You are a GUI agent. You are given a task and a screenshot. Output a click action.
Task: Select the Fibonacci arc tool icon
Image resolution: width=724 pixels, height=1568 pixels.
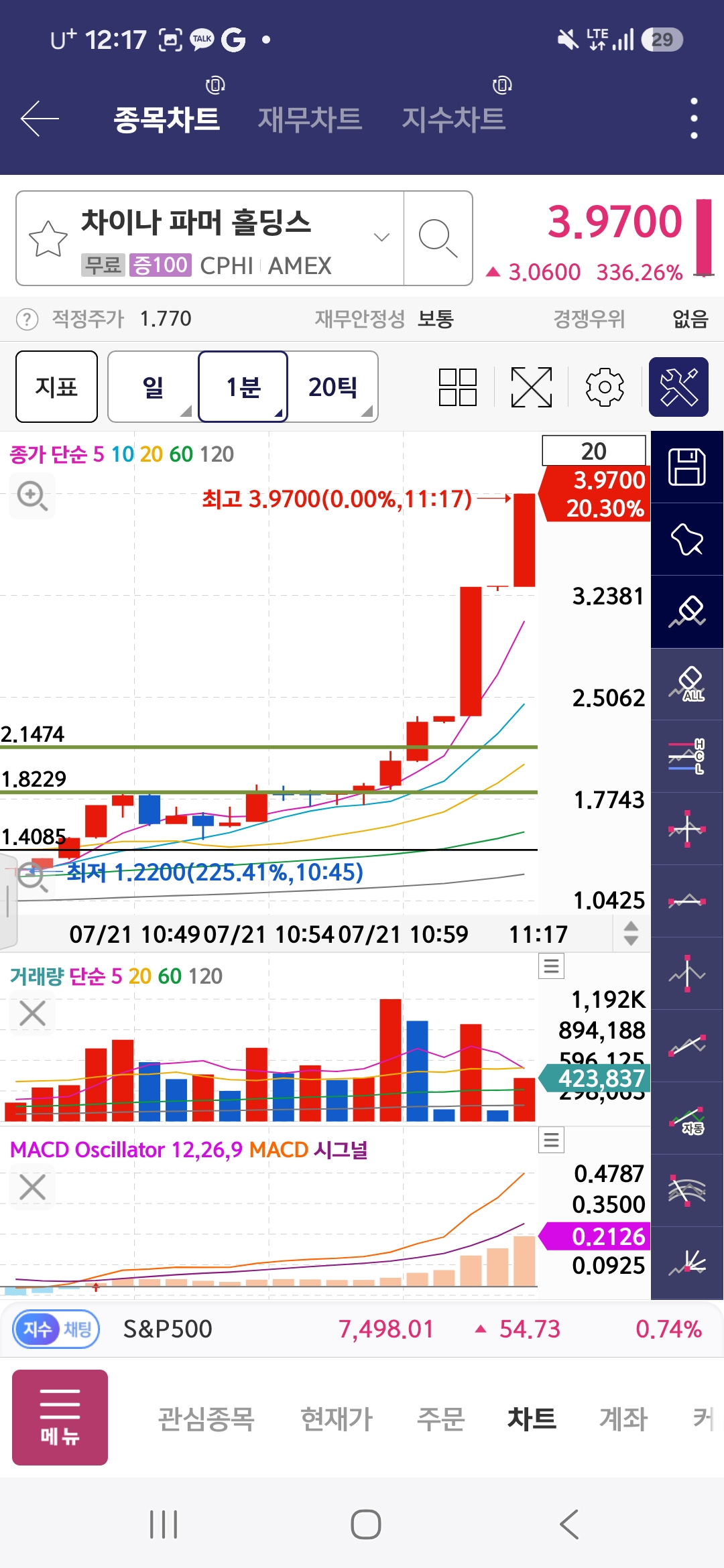[x=687, y=1191]
